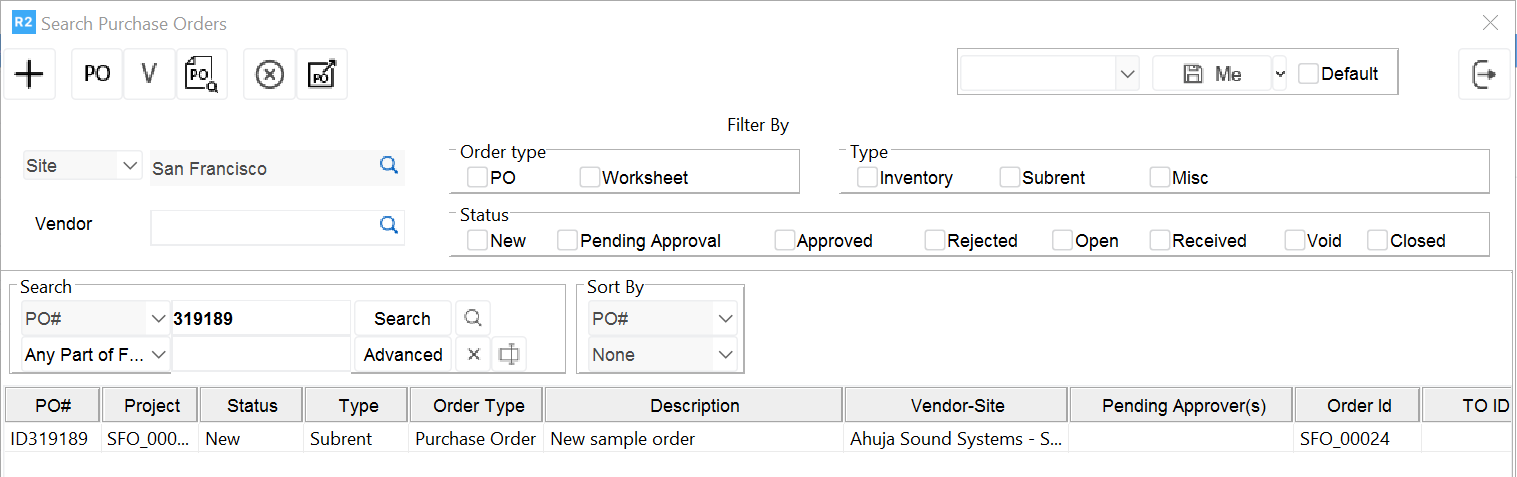Click the plus icon to add order
Image resolution: width=1517 pixels, height=477 pixels.
[x=30, y=74]
